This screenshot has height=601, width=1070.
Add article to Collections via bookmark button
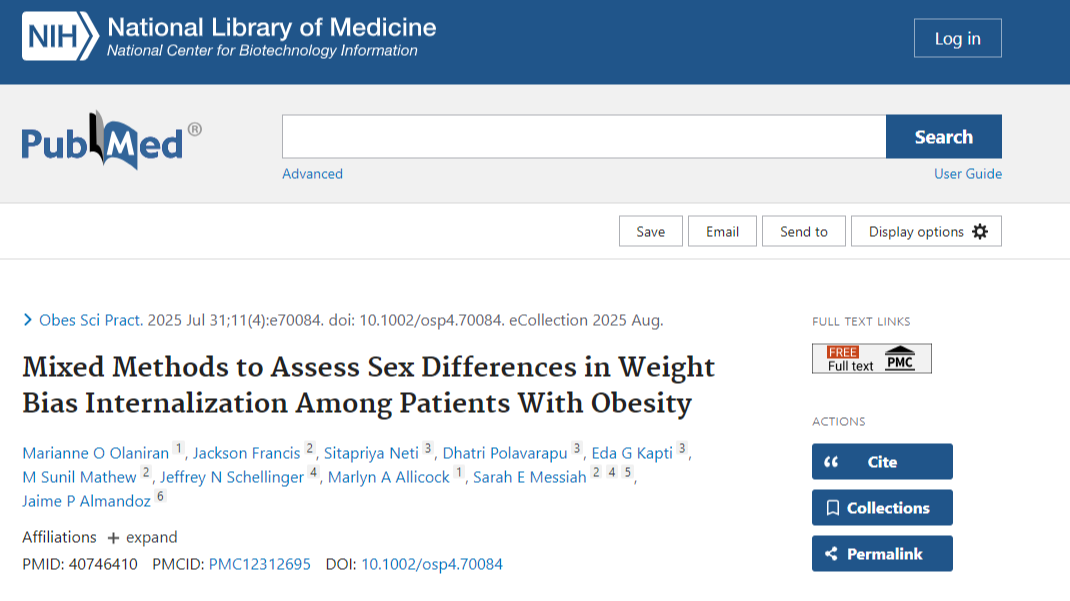(x=881, y=508)
